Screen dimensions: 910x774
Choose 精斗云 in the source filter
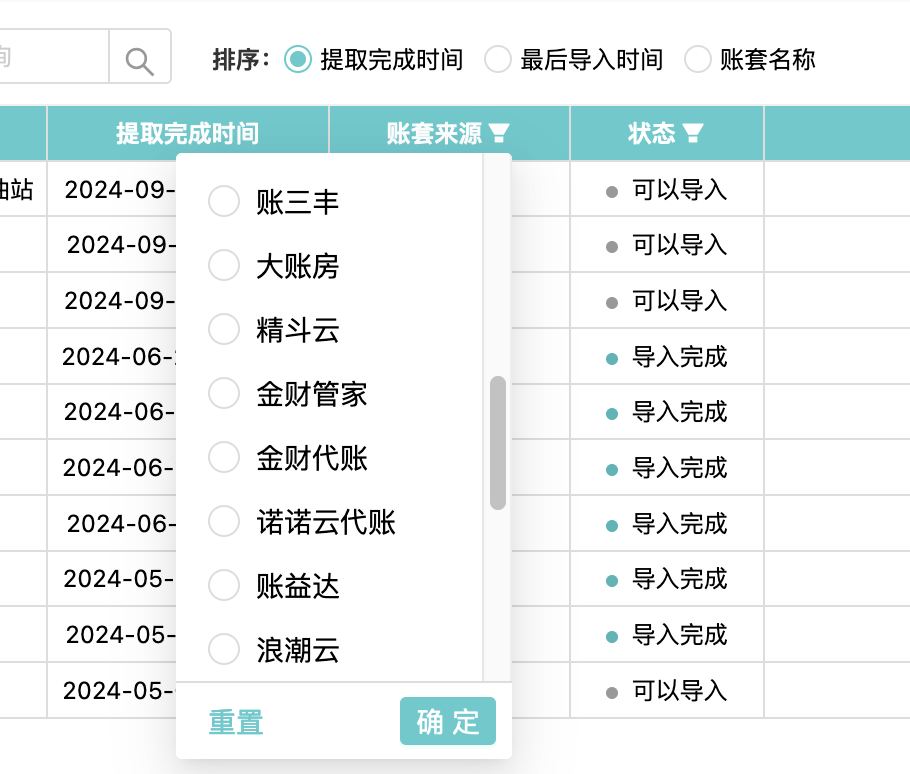224,329
